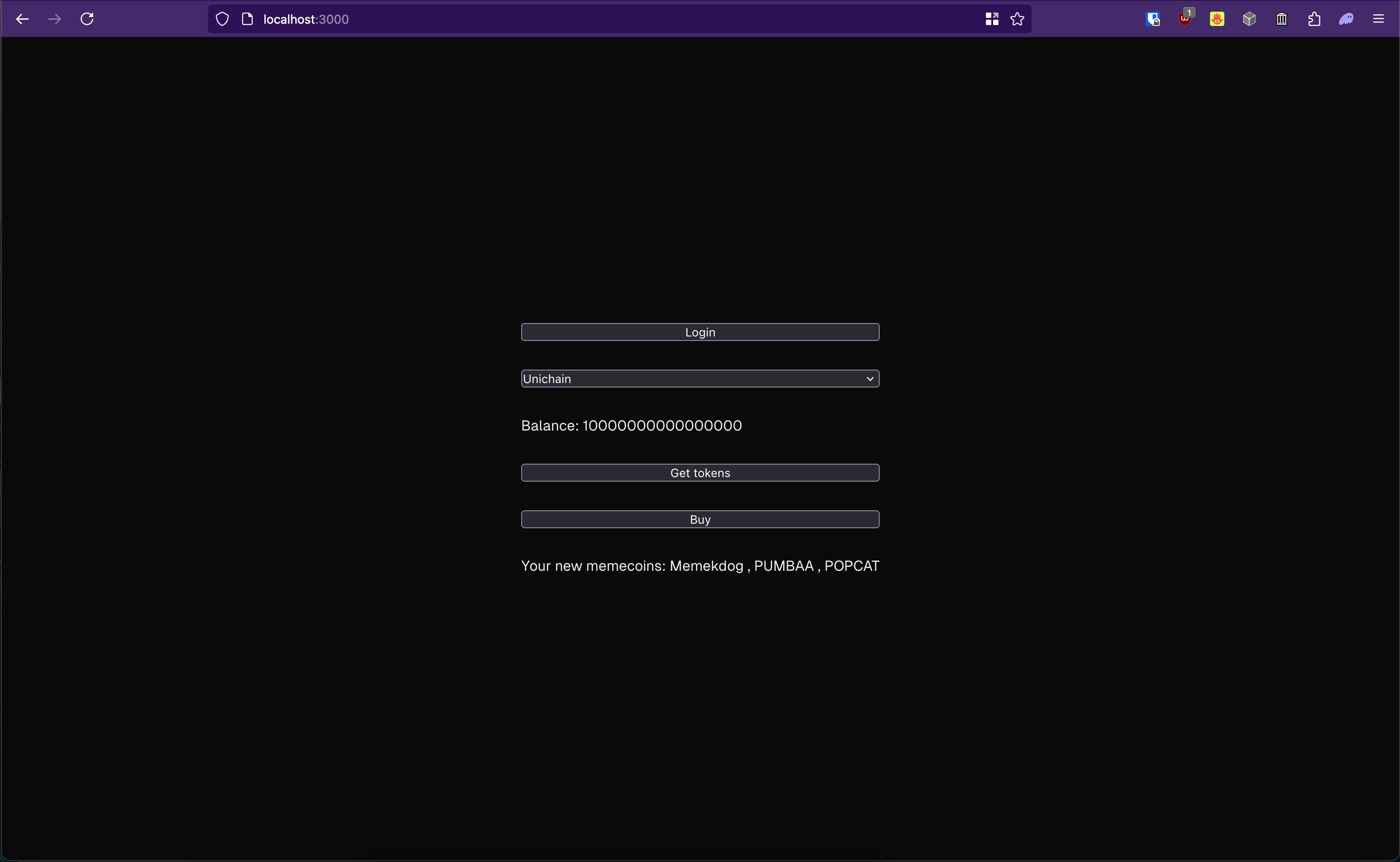This screenshot has width=1400, height=862.
Task: Bookmark this page with the star icon
Action: pos(1017,19)
